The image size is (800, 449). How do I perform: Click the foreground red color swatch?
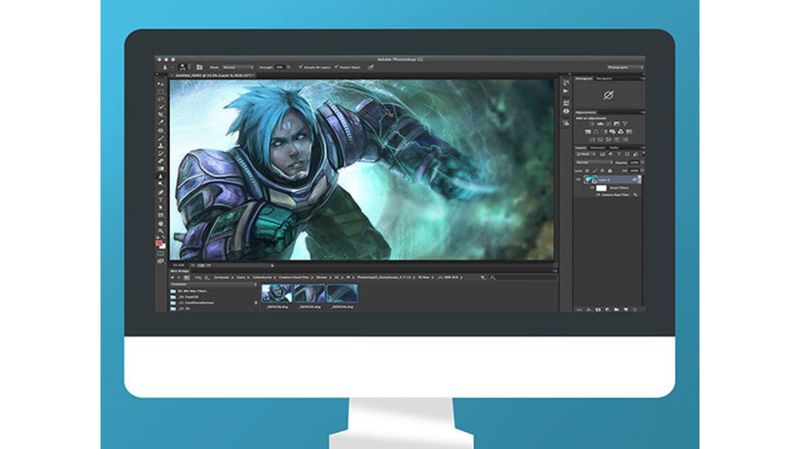(159, 243)
